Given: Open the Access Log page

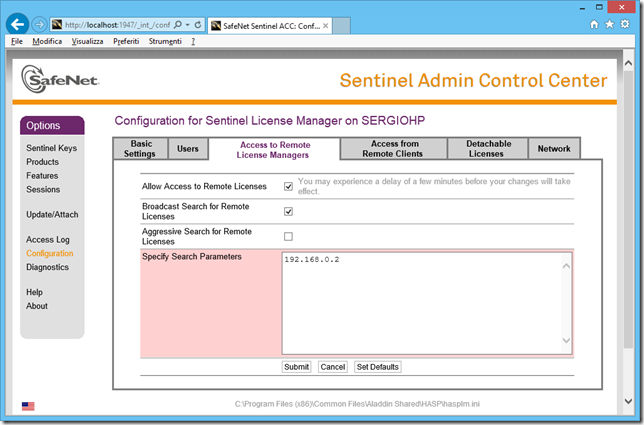Looking at the screenshot, I should click(48, 240).
